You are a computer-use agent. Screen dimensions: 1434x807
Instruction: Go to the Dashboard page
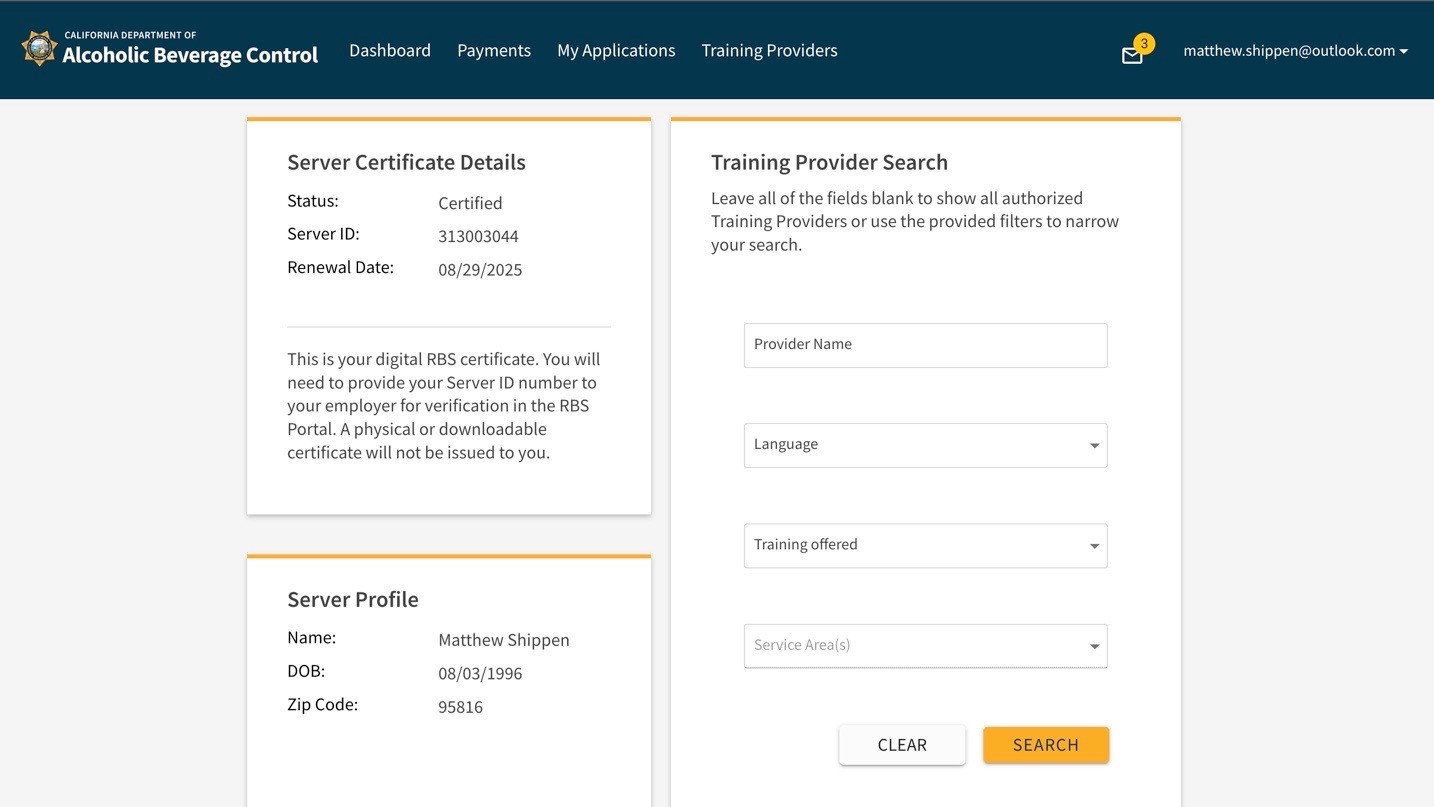point(389,50)
